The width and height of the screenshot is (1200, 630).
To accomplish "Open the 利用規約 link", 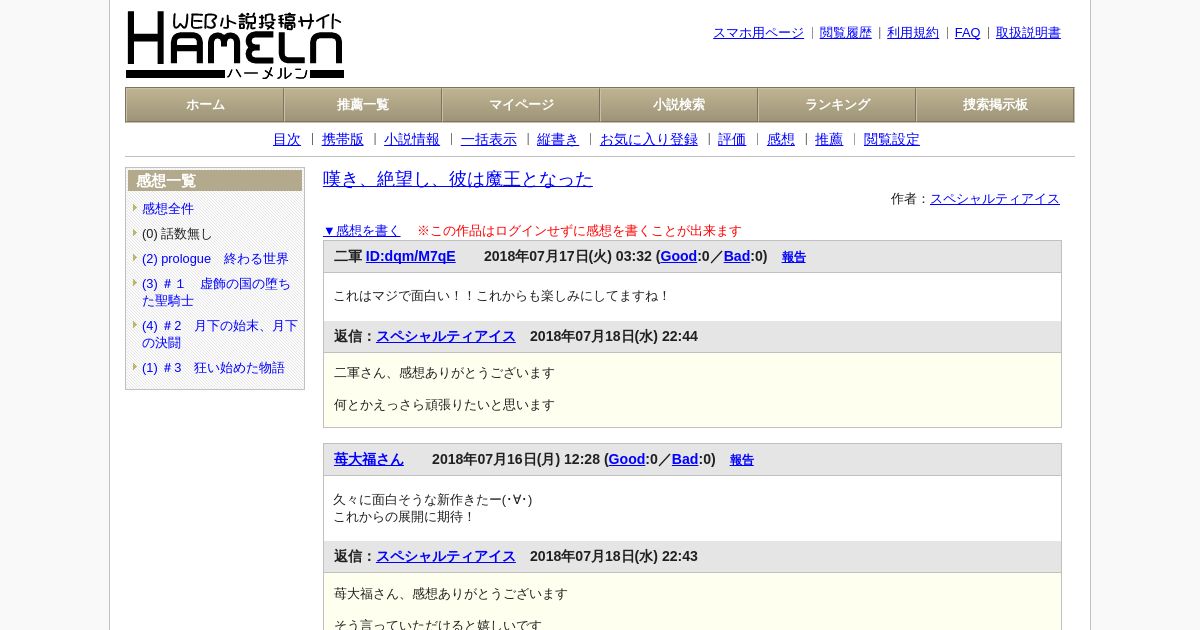I will 913,33.
